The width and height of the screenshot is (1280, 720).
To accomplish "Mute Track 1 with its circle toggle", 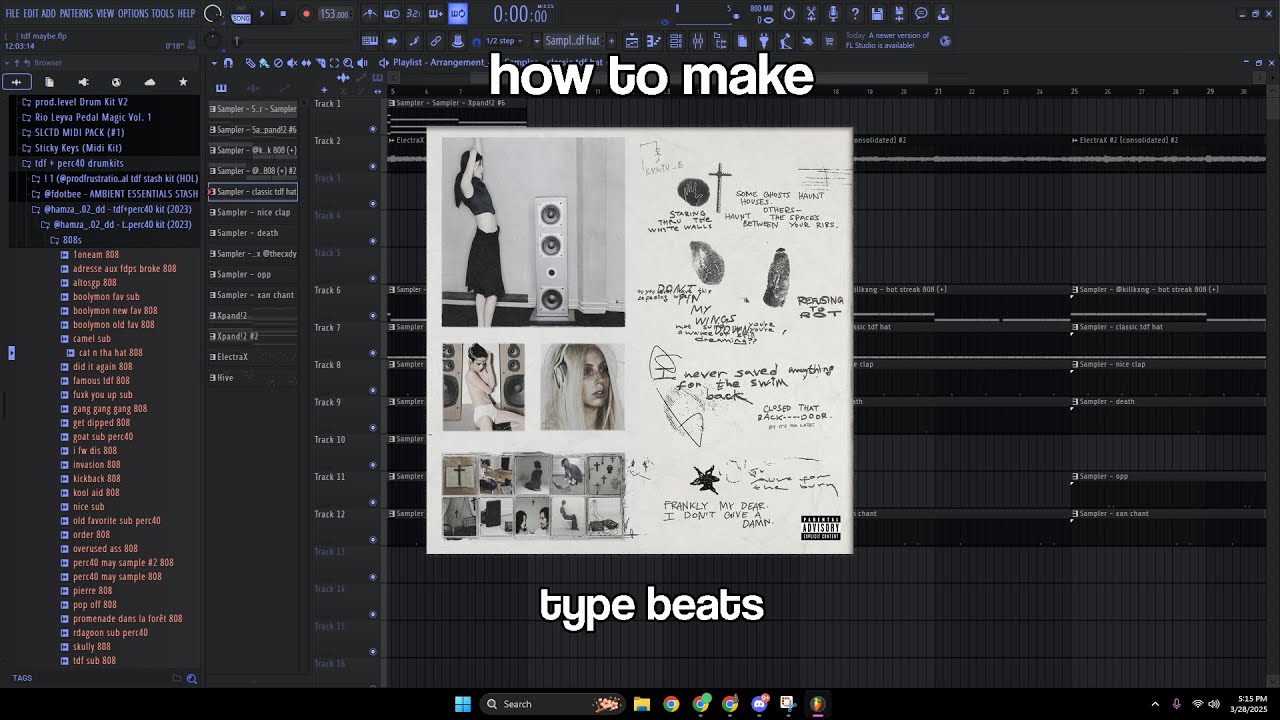I will 373,129.
